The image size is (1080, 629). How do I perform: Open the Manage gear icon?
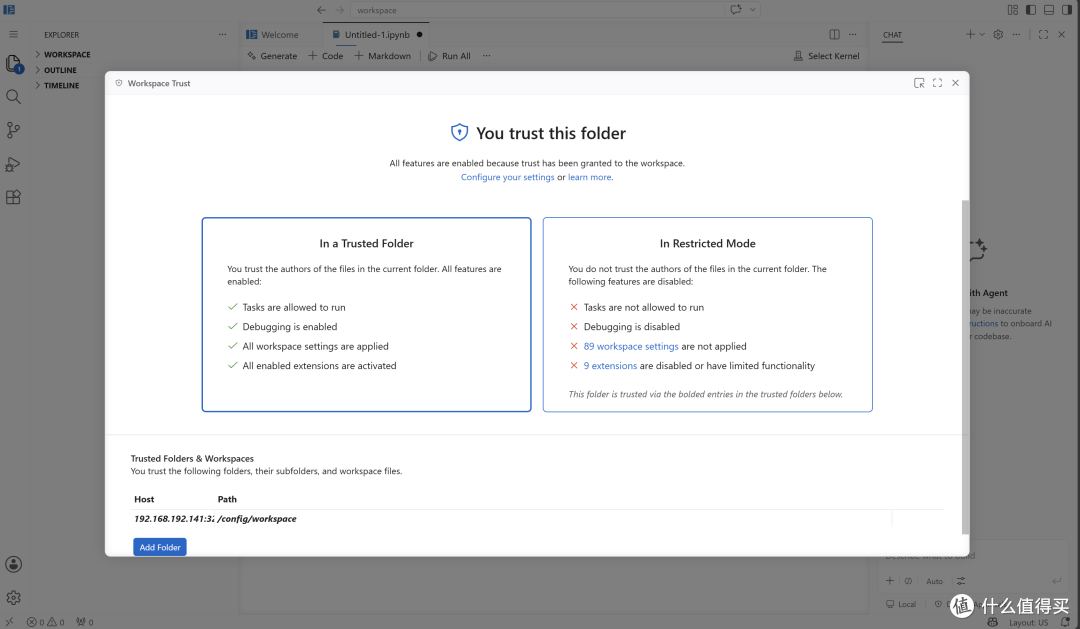coord(13,597)
